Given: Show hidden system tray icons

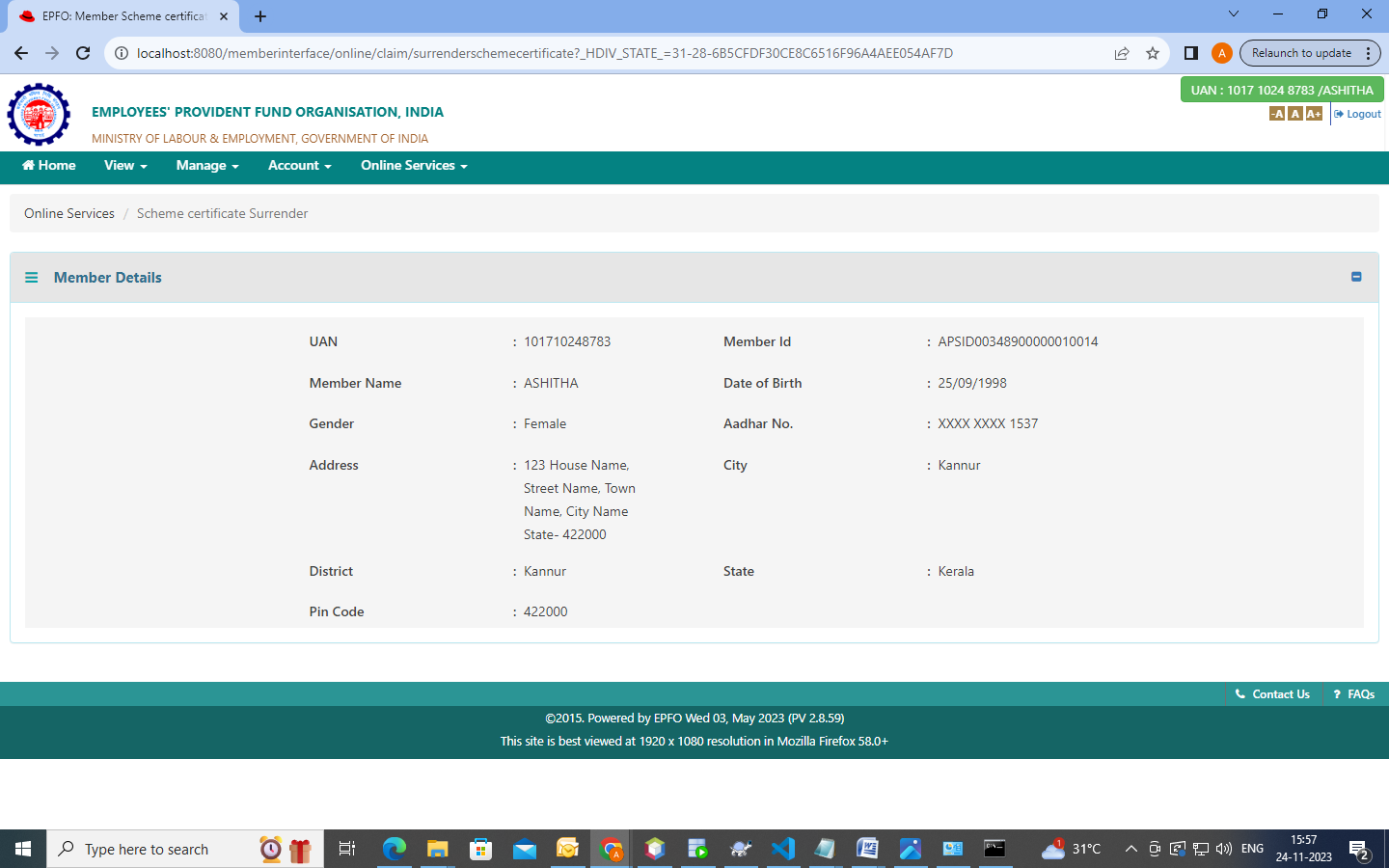Looking at the screenshot, I should click(1131, 849).
